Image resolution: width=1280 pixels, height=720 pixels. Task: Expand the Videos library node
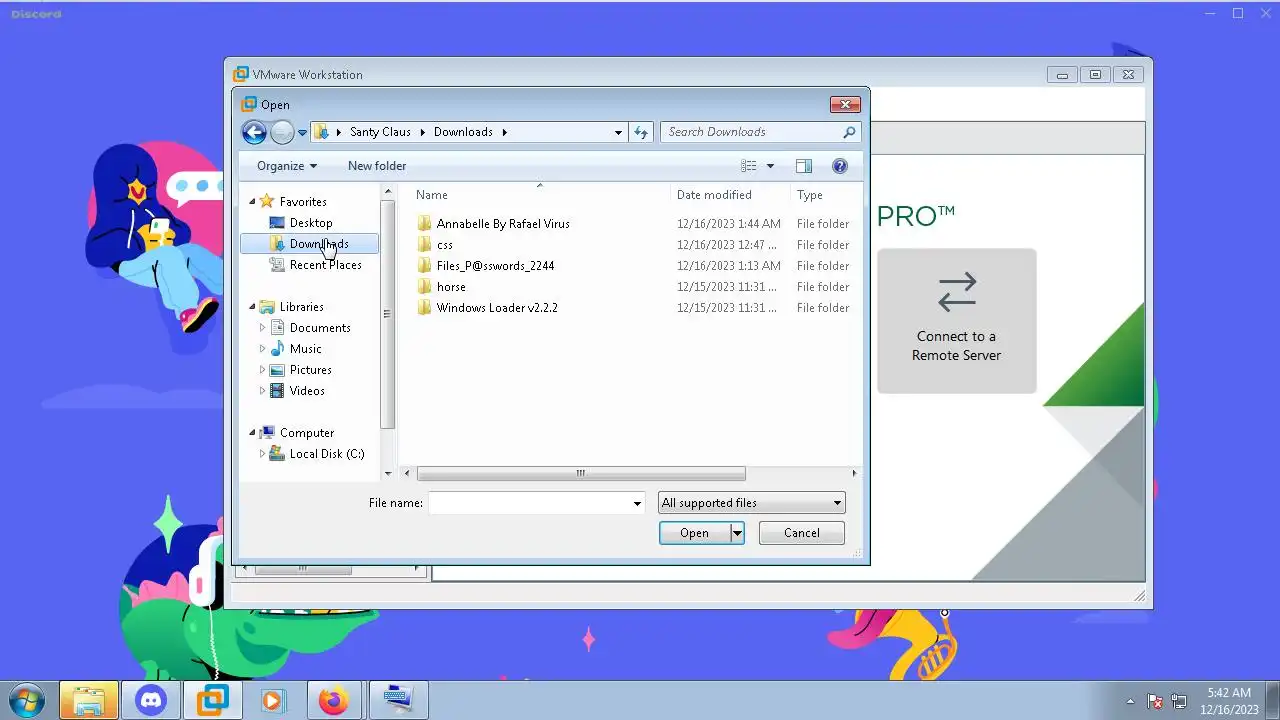tap(263, 391)
